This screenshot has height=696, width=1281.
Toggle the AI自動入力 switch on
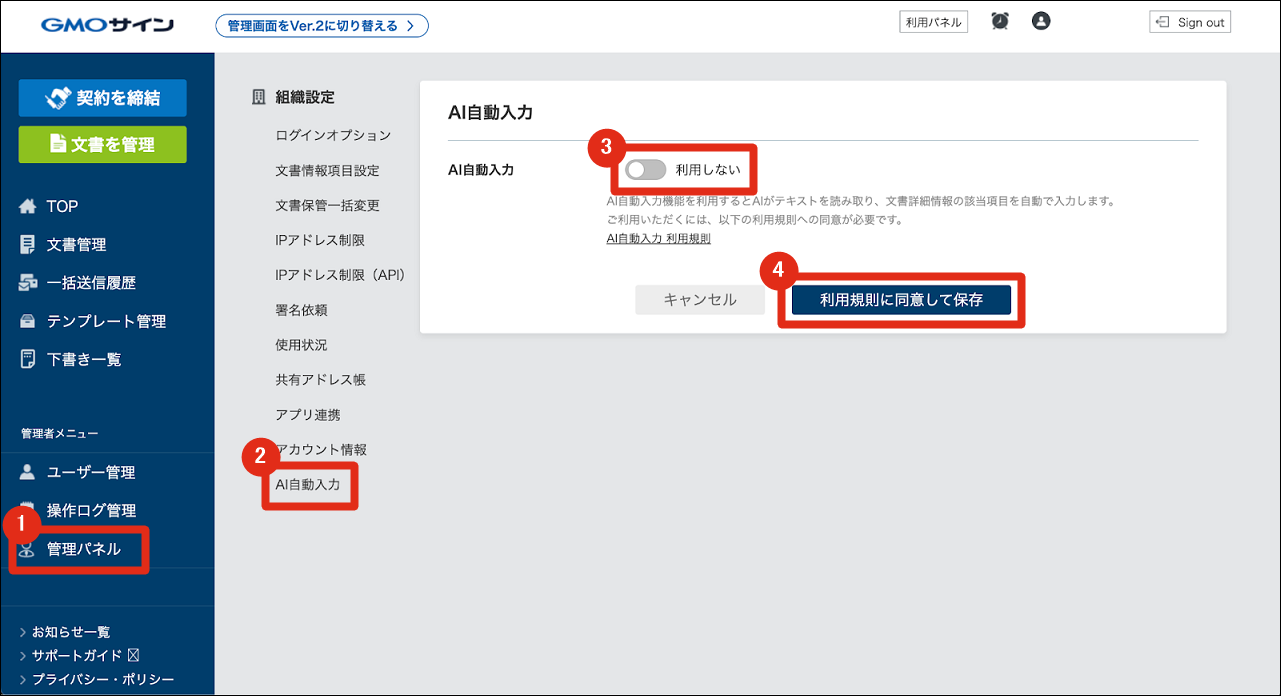[645, 170]
